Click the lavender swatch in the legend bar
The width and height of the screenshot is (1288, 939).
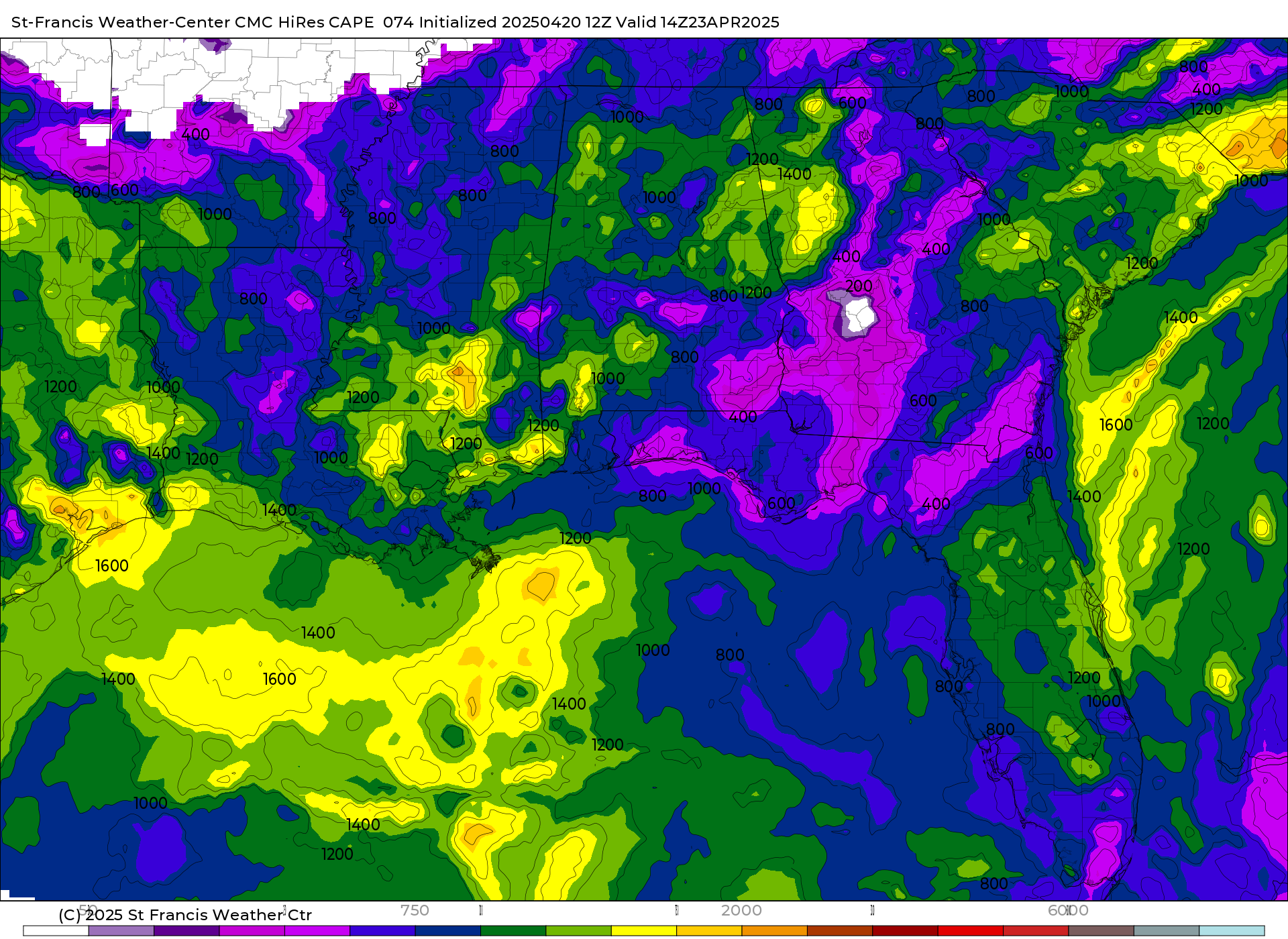[121, 931]
